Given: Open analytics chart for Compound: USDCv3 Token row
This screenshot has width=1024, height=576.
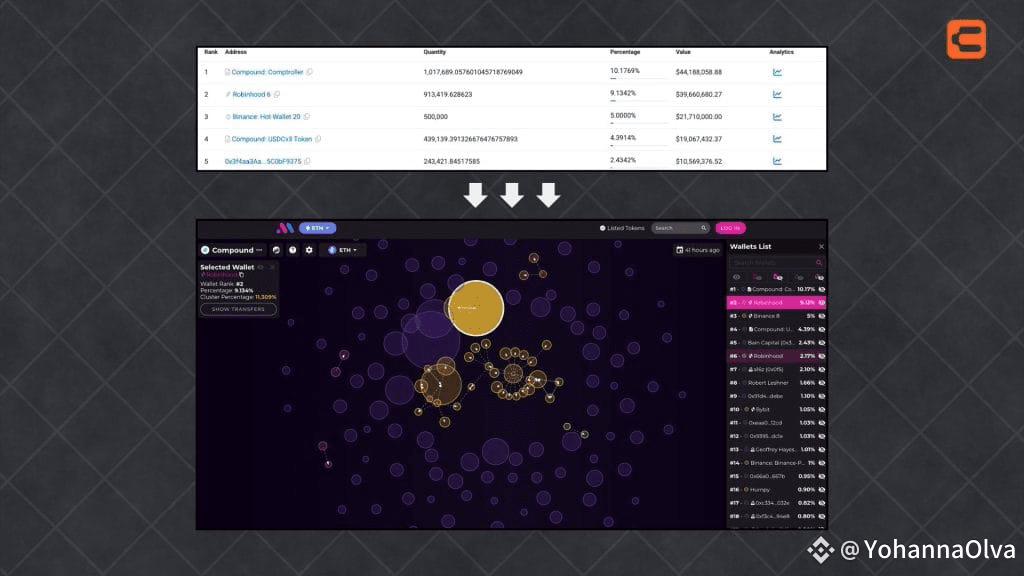Looking at the screenshot, I should click(777, 139).
